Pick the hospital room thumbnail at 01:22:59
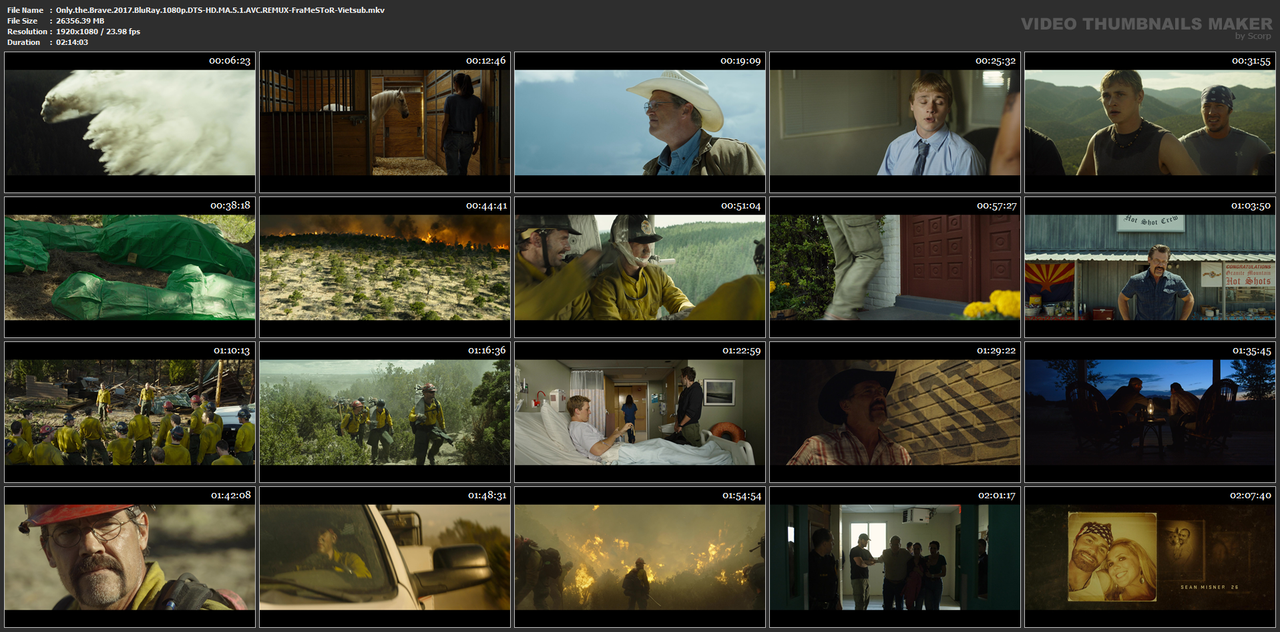1280x632 pixels. pos(640,412)
